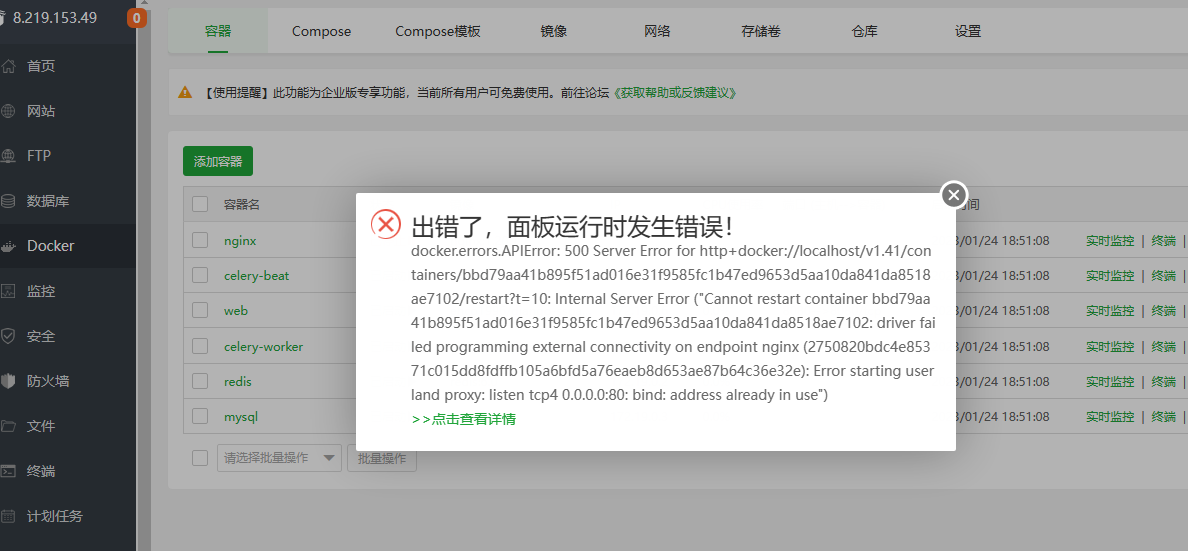Image resolution: width=1188 pixels, height=551 pixels.
Task: Open 实时监控 for the celery-beat row
Action: 1110,275
